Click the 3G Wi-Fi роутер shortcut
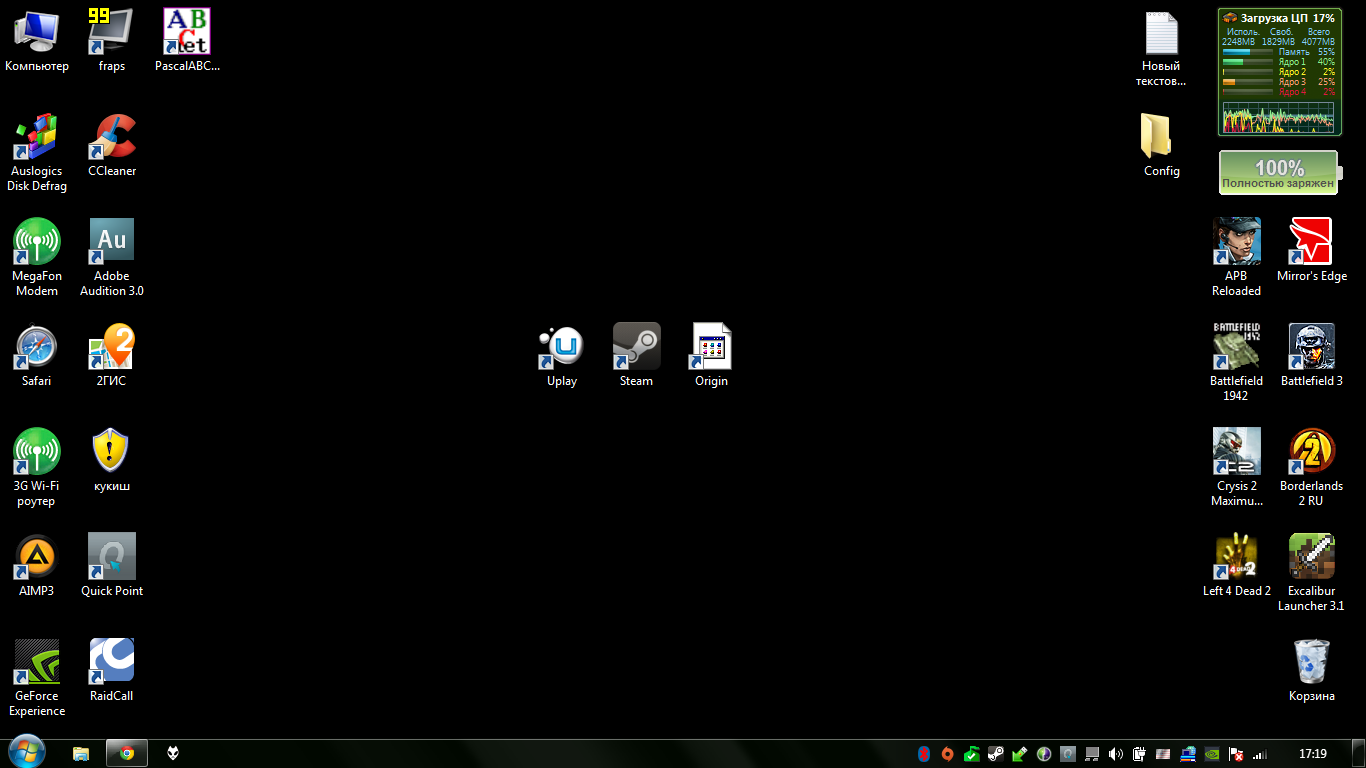The height and width of the screenshot is (768, 1366). (x=37, y=467)
